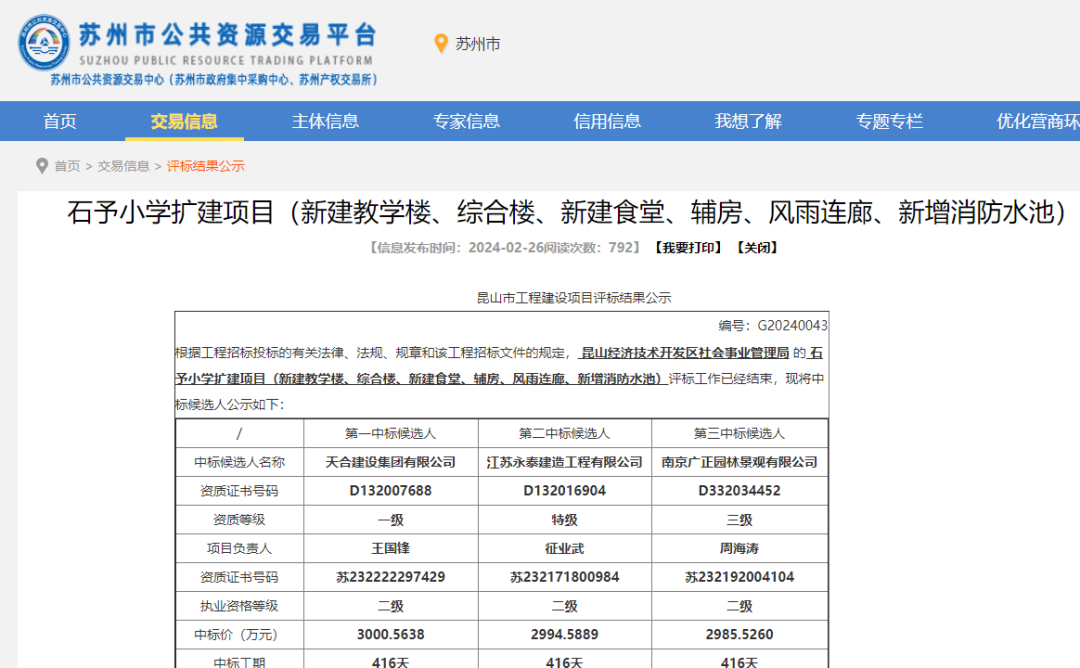Screen dimensions: 1080x668
Task: Click 评标结果公示 breadcrumb link
Action: pyautogui.click(x=205, y=166)
